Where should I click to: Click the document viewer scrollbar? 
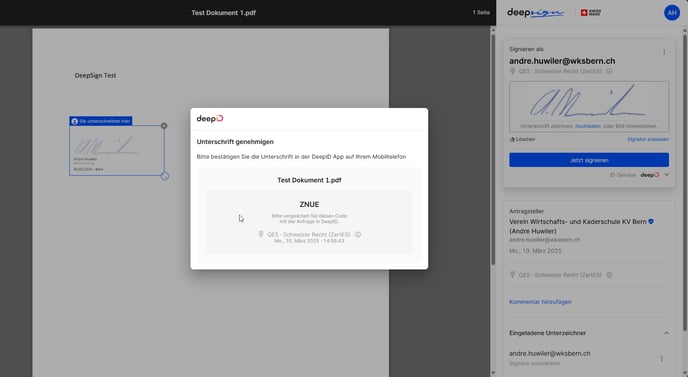tap(493, 149)
